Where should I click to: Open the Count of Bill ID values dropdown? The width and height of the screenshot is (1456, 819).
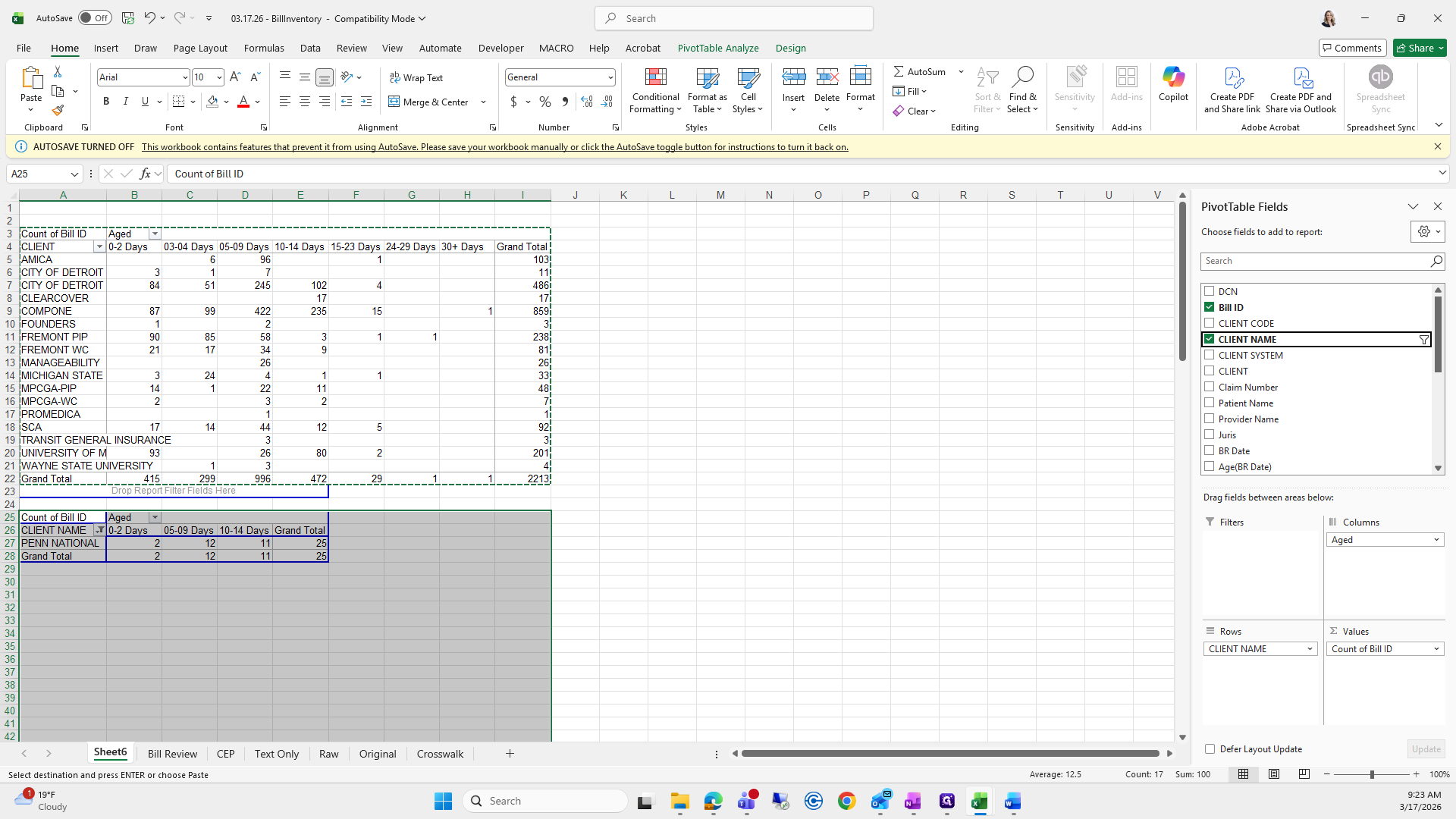pyautogui.click(x=1436, y=649)
